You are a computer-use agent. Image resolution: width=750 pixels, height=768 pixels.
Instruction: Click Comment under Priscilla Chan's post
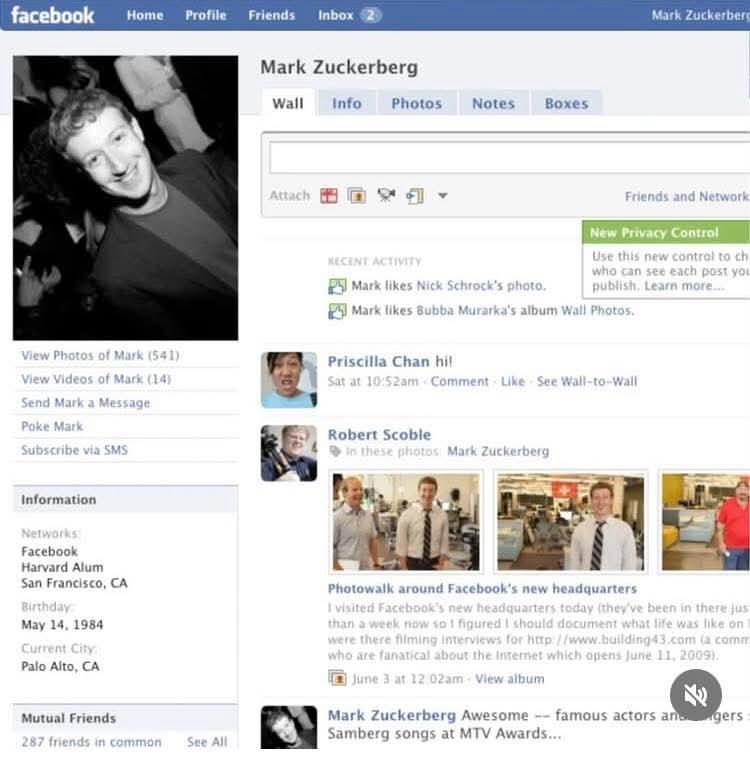click(460, 382)
